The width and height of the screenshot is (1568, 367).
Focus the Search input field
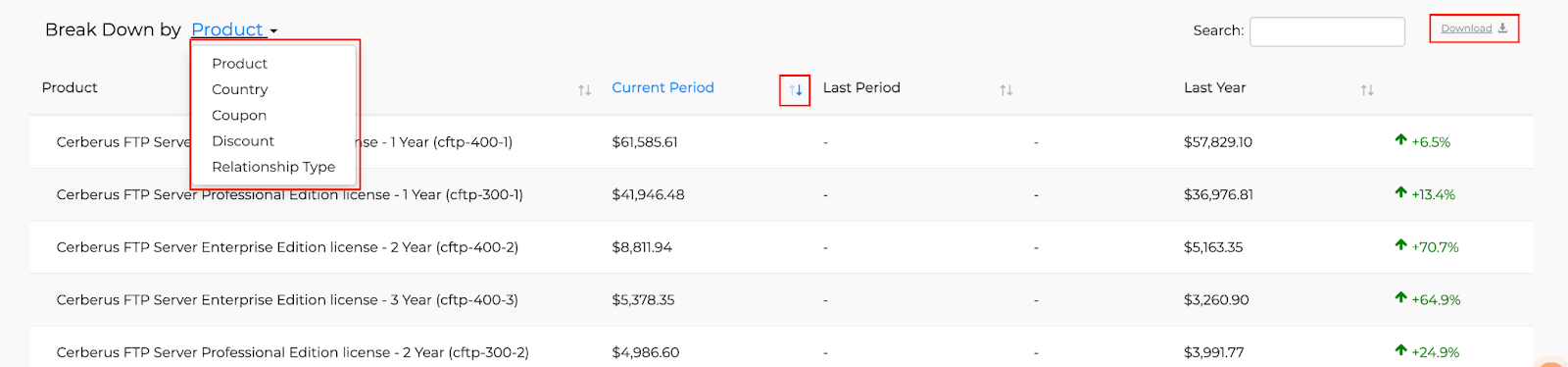(1327, 30)
